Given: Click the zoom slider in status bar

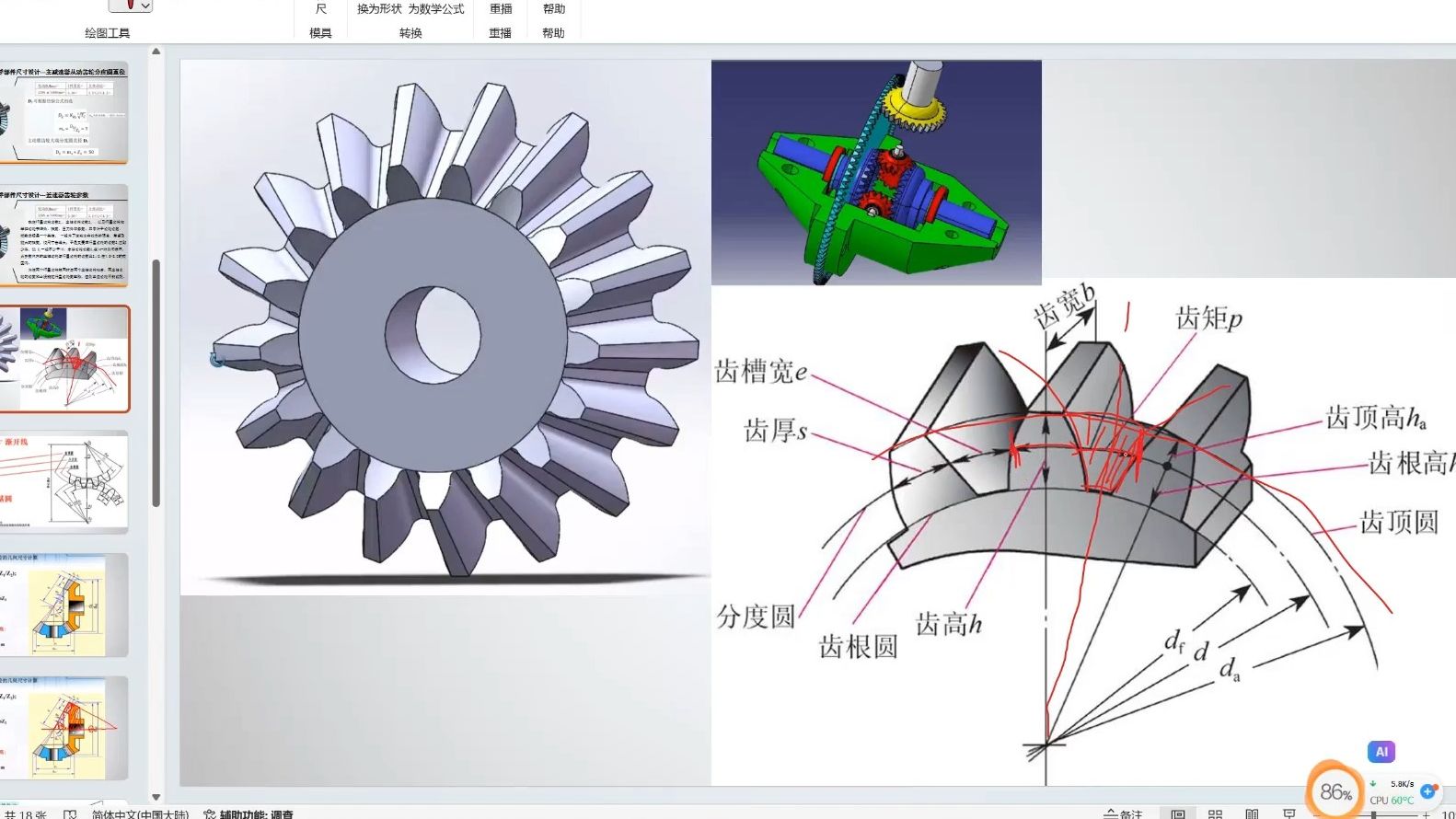Looking at the screenshot, I should pos(1373,814).
